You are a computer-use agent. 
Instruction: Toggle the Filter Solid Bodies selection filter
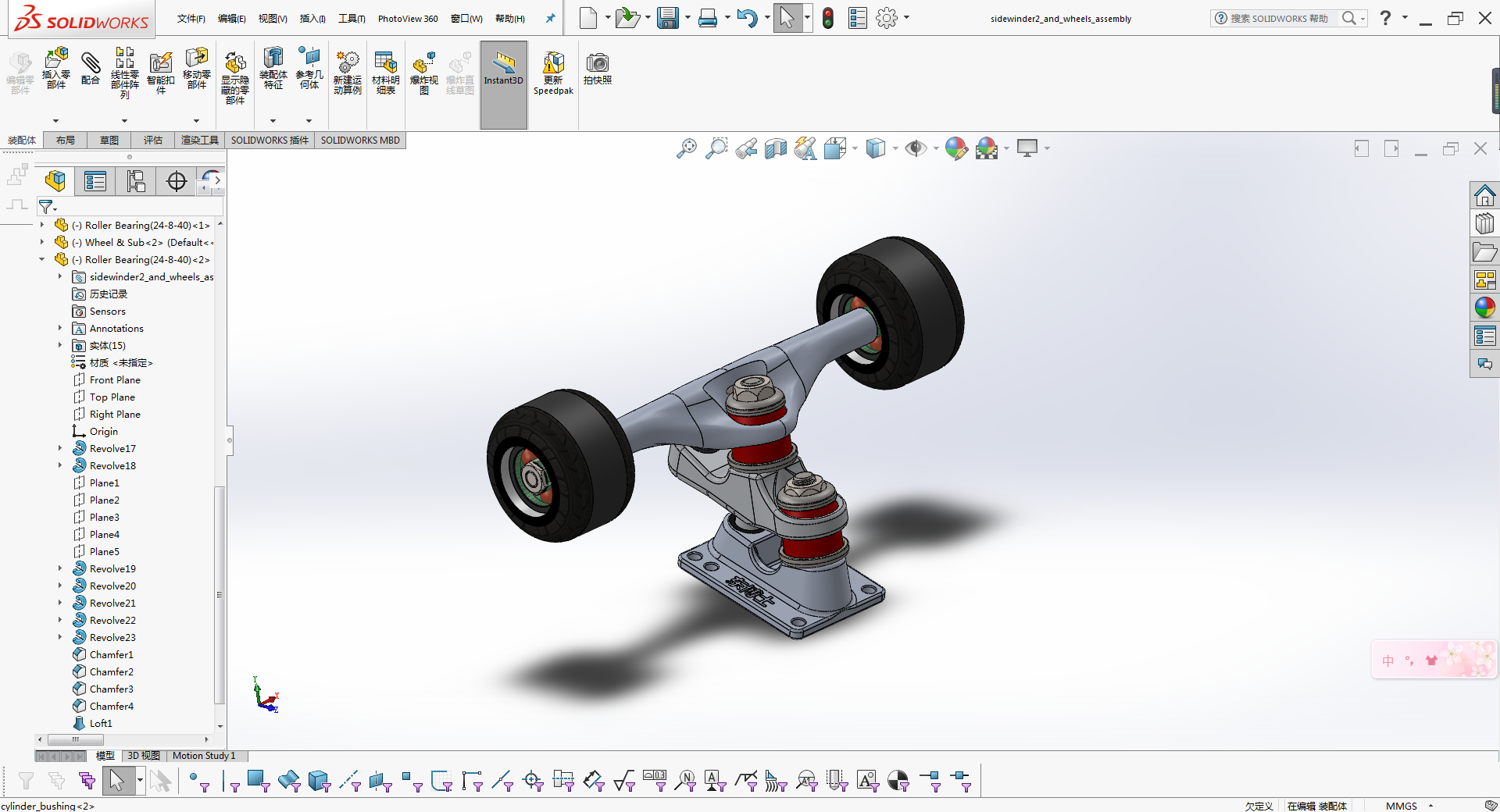320,781
